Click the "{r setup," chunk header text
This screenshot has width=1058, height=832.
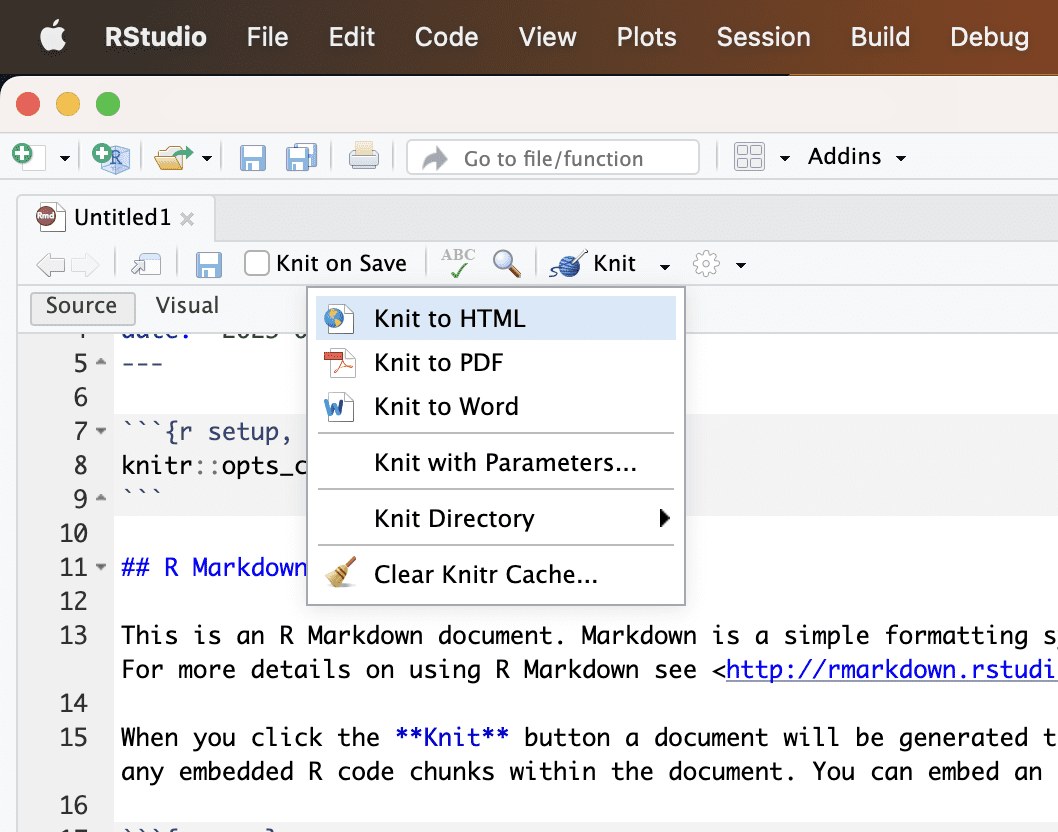(x=228, y=432)
